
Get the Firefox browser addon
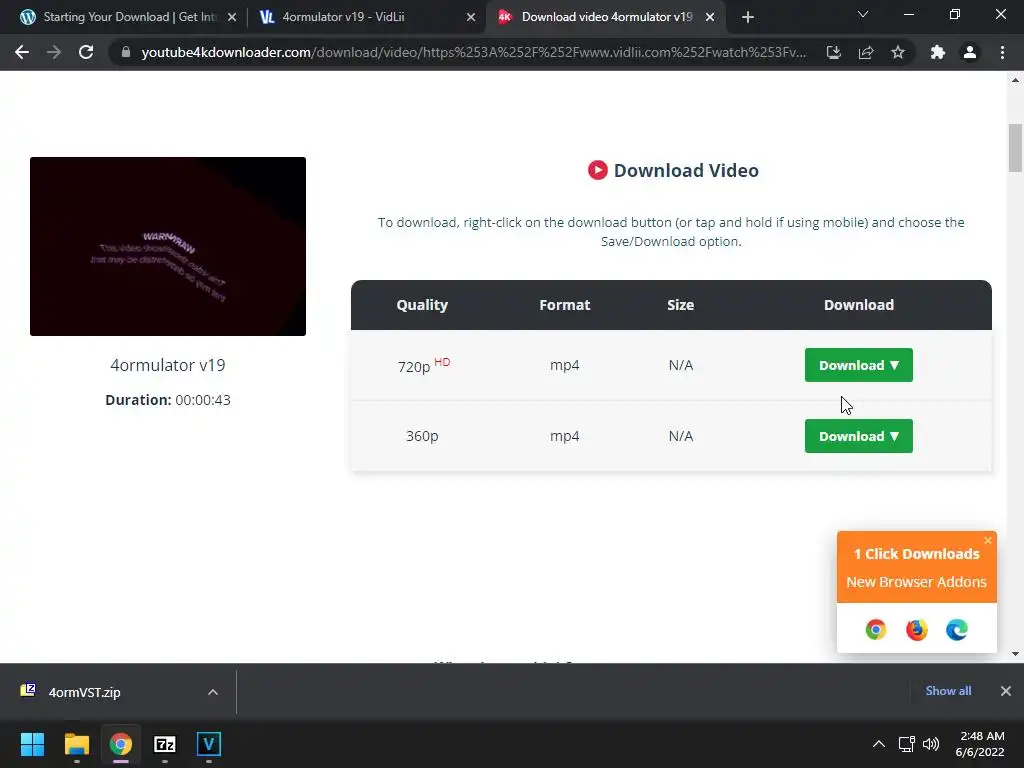tap(917, 630)
